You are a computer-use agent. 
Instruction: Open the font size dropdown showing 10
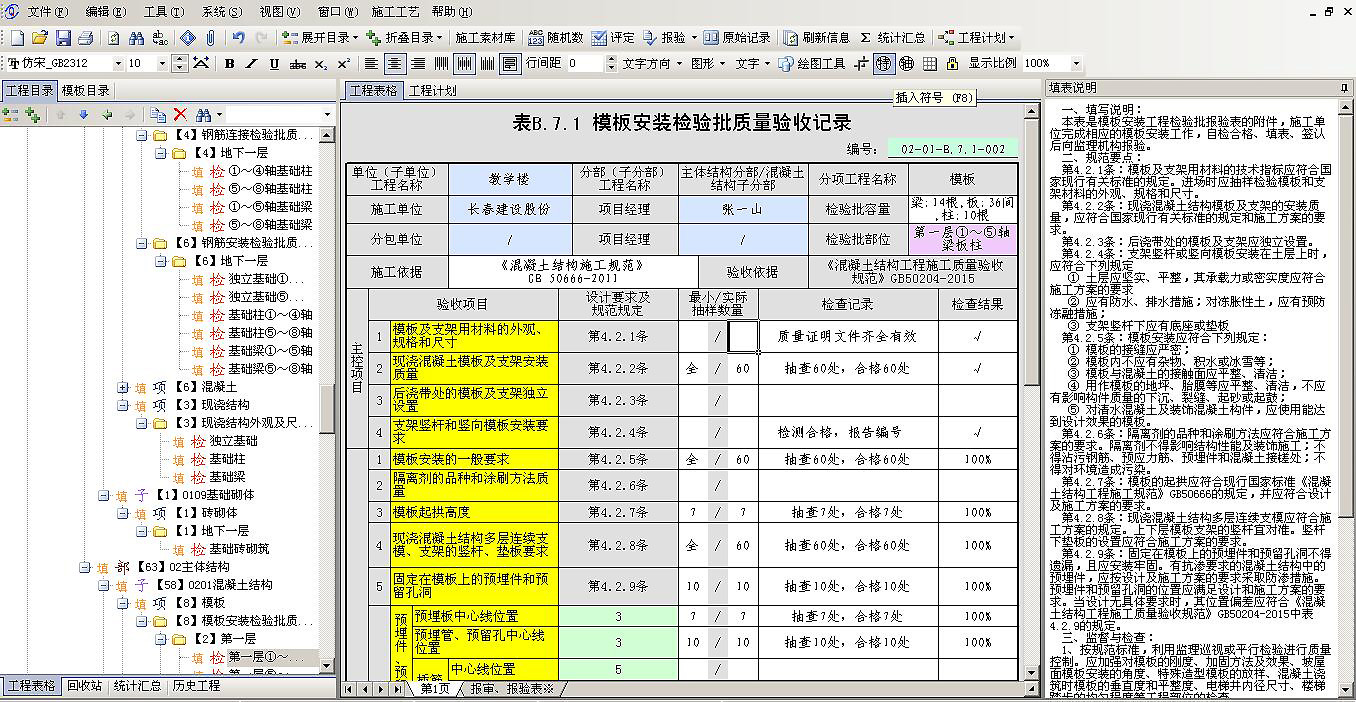(x=160, y=64)
